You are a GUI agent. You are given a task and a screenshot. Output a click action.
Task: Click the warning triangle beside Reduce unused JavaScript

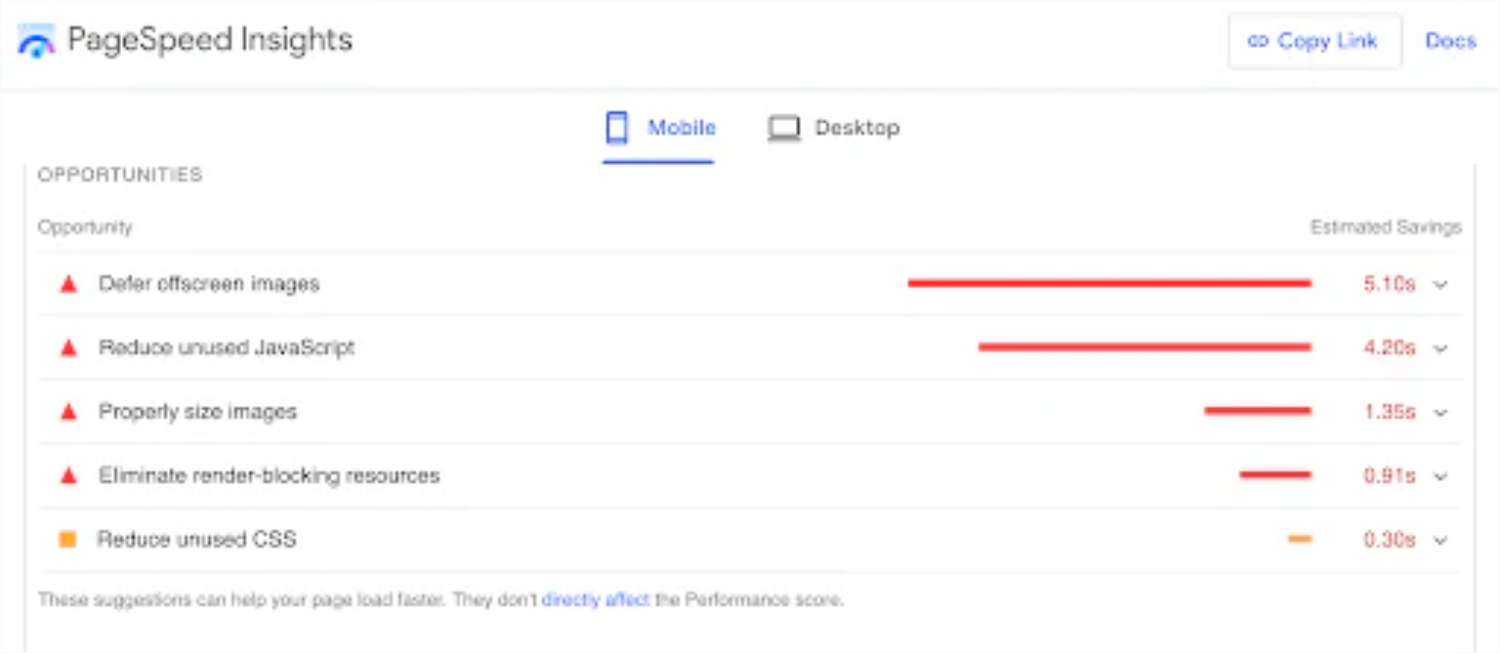(67, 347)
